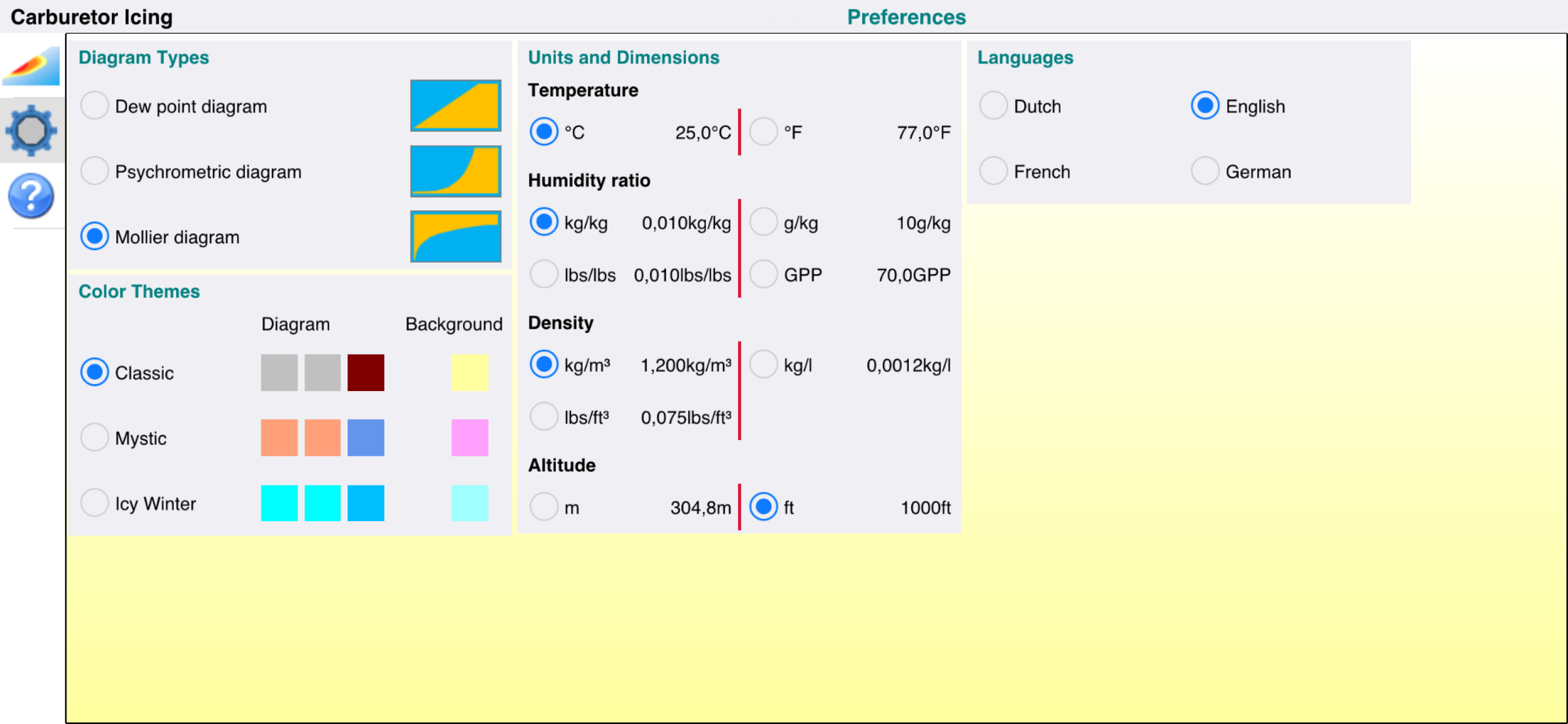This screenshot has width=1568, height=724.
Task: Select Mollier diagram radio button
Action: tap(94, 236)
